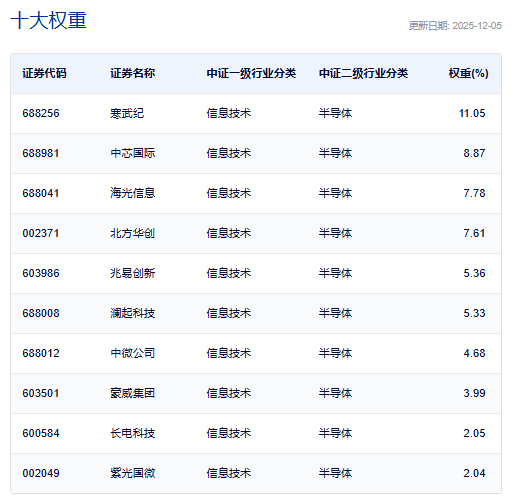
Task: Select the 长电科技 security name
Action: click(133, 433)
